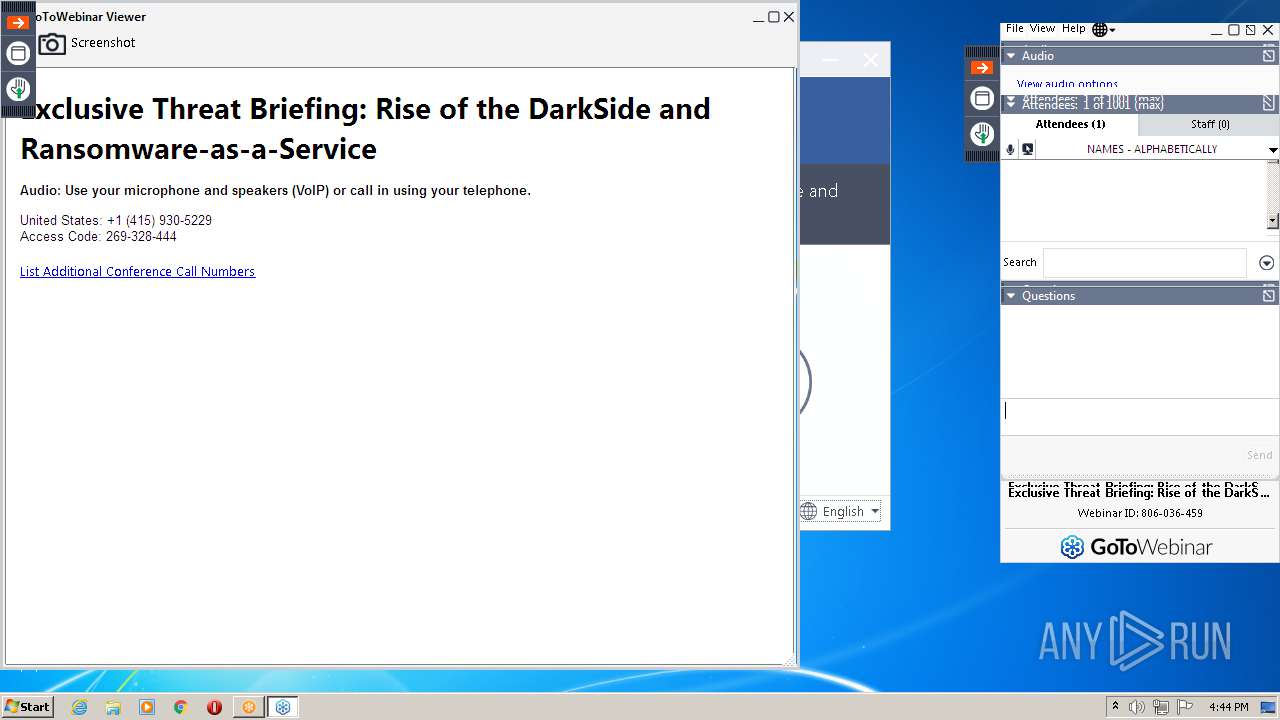The height and width of the screenshot is (720, 1280).
Task: Collapse the control panel with its orange arrow
Action: click(x=982, y=68)
